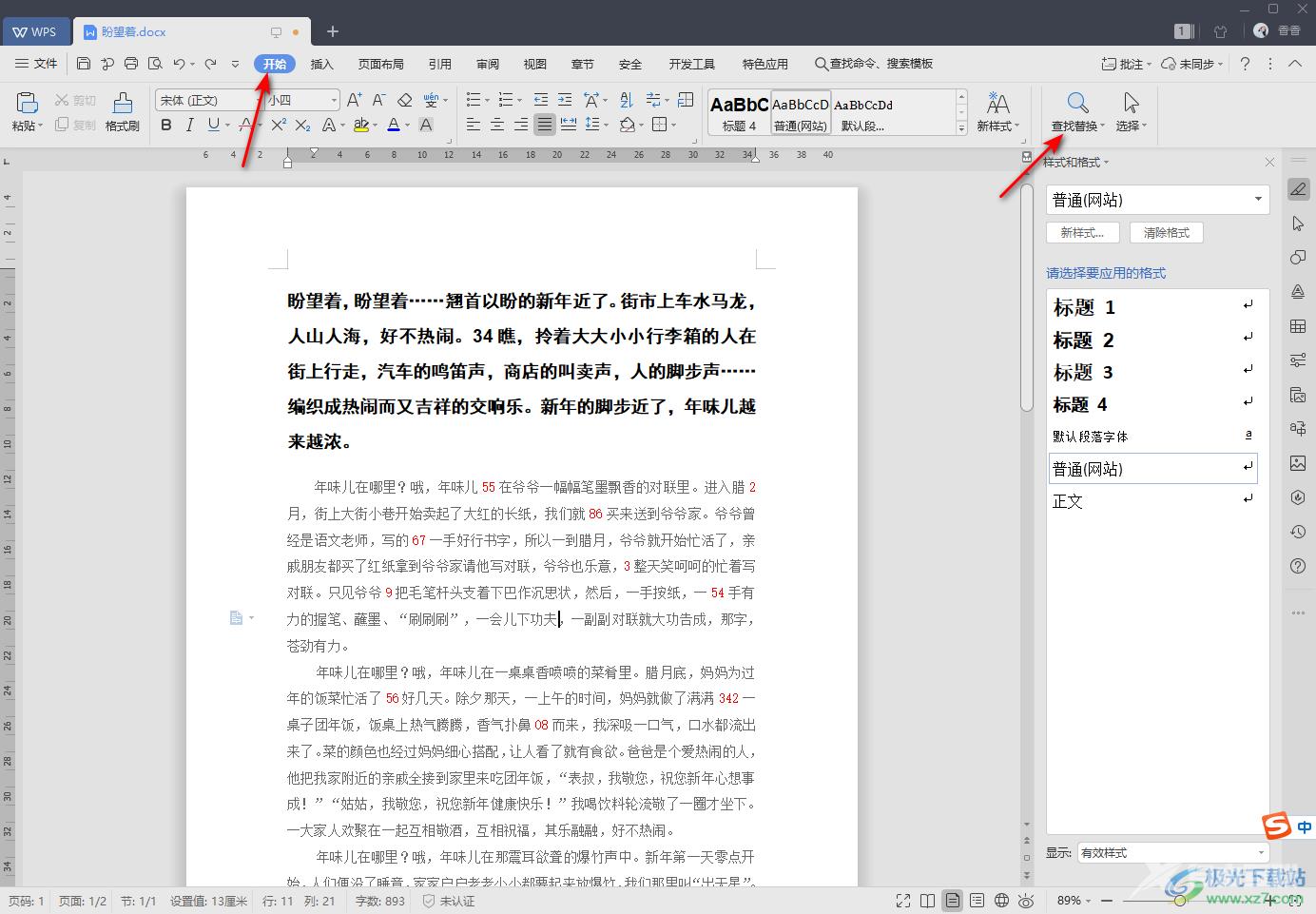Click the Redo arrow icon
The image size is (1316, 914).
tap(210, 64)
